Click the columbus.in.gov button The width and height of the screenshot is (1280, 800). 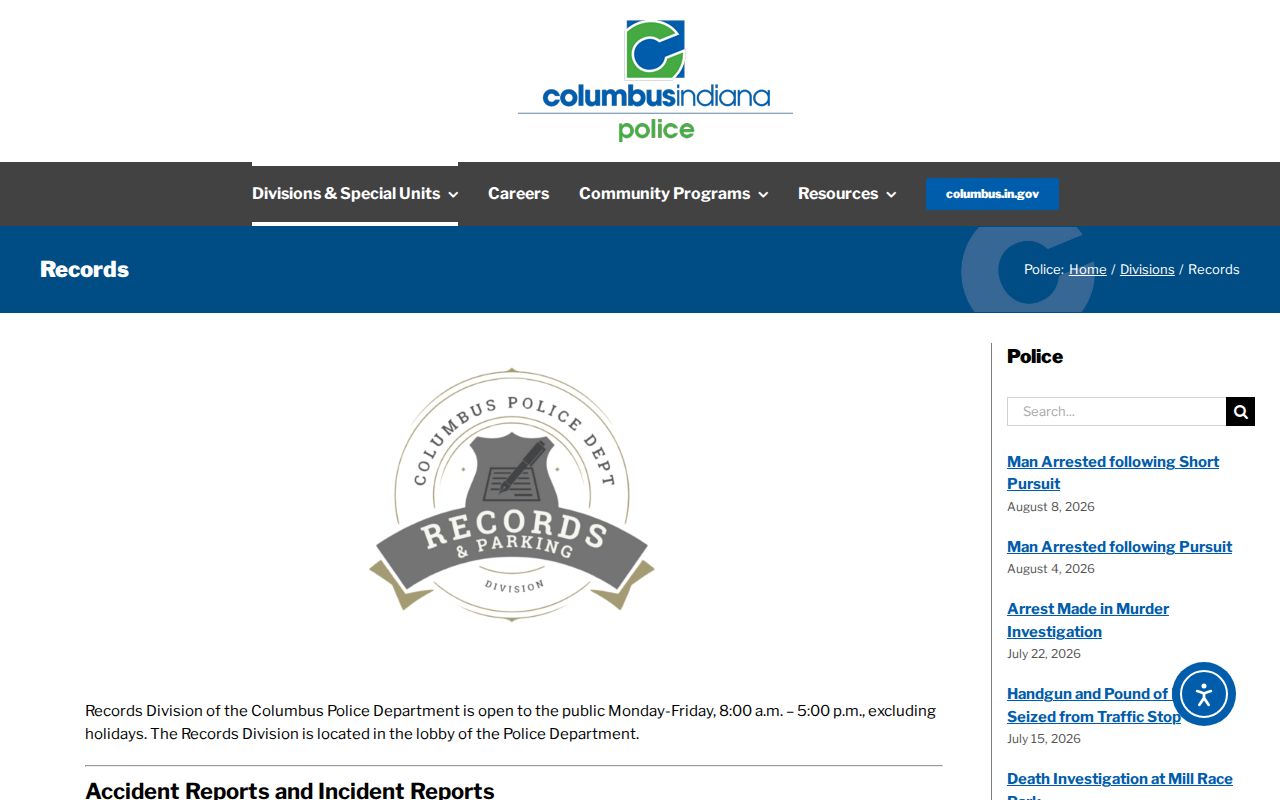coord(992,194)
